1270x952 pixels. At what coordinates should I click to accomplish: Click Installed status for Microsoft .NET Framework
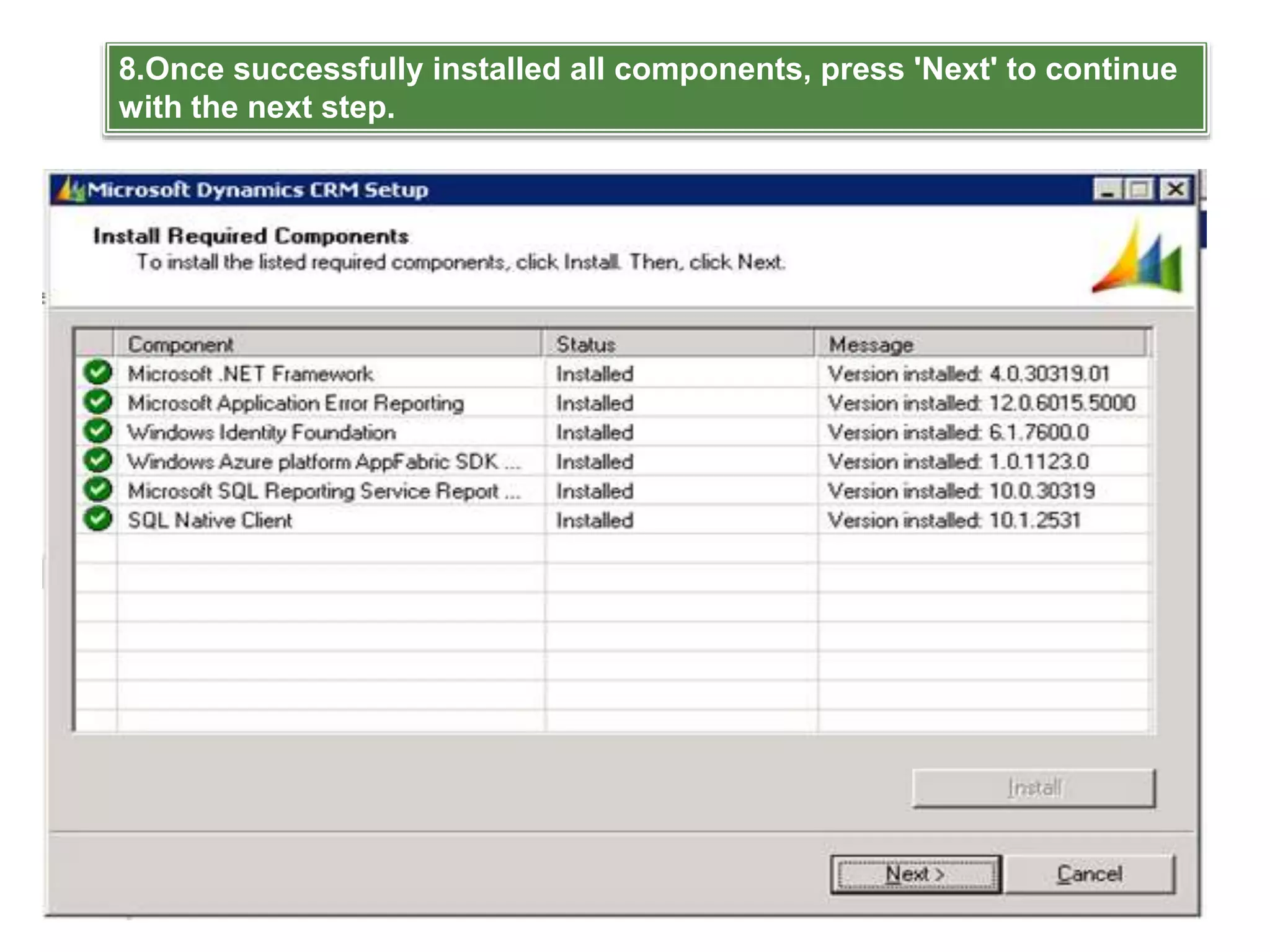click(595, 374)
